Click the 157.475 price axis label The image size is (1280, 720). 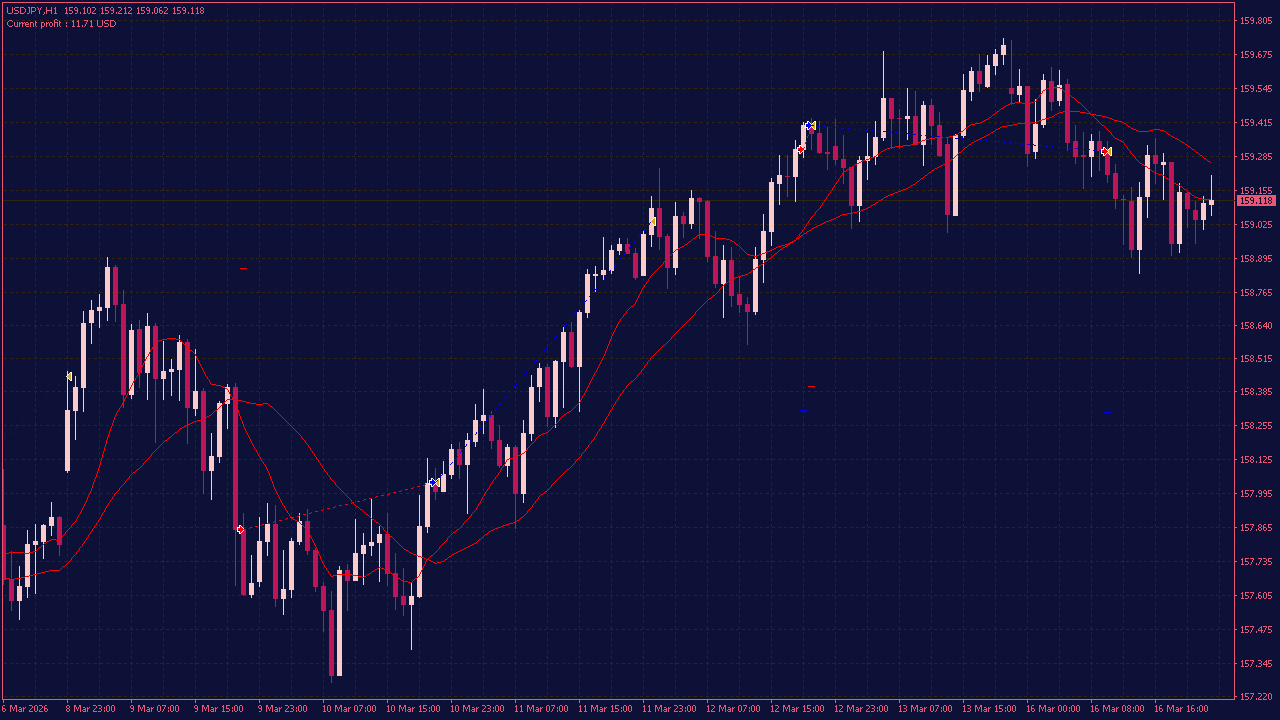[x=1256, y=630]
